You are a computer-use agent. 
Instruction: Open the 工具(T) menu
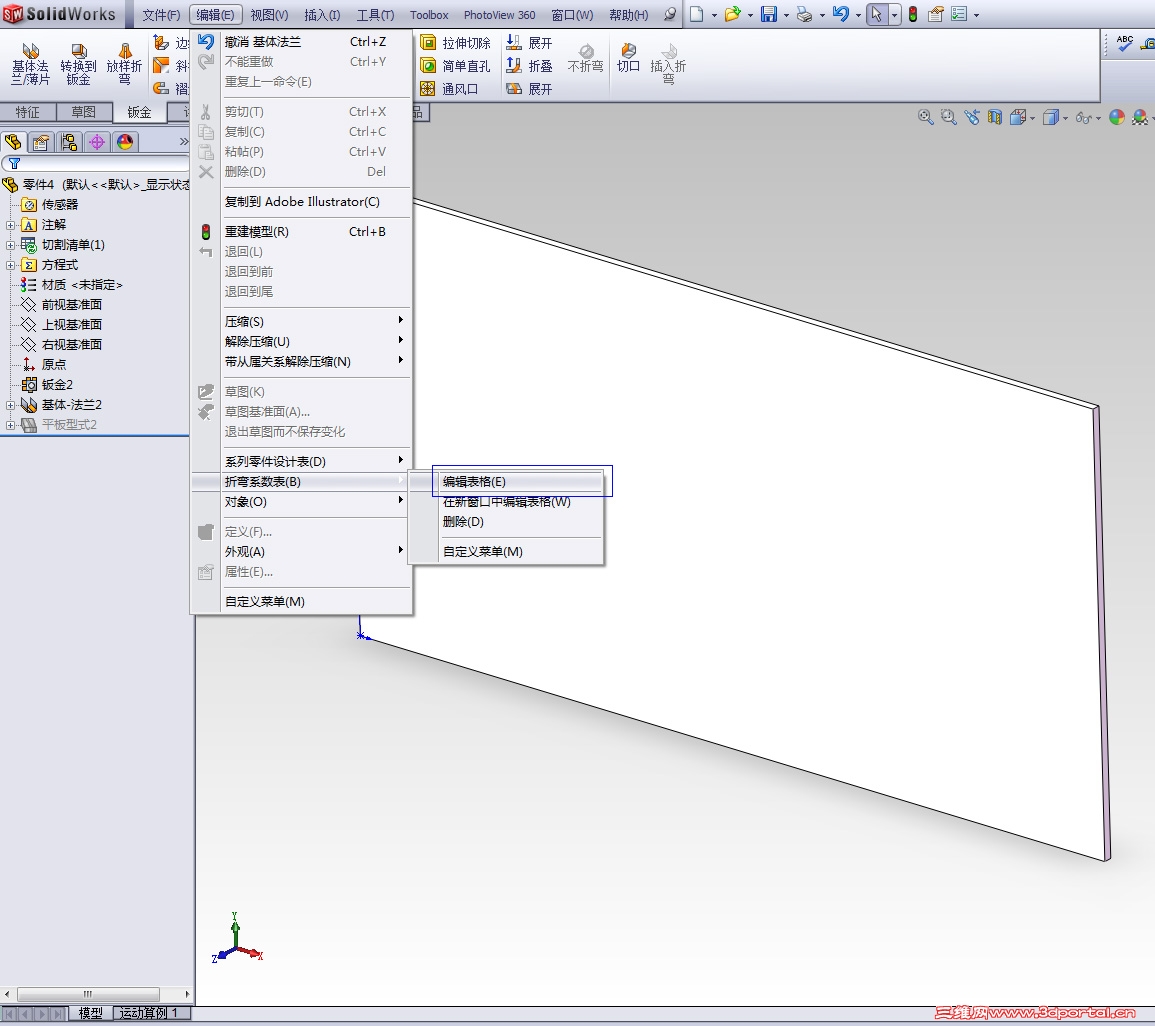375,15
